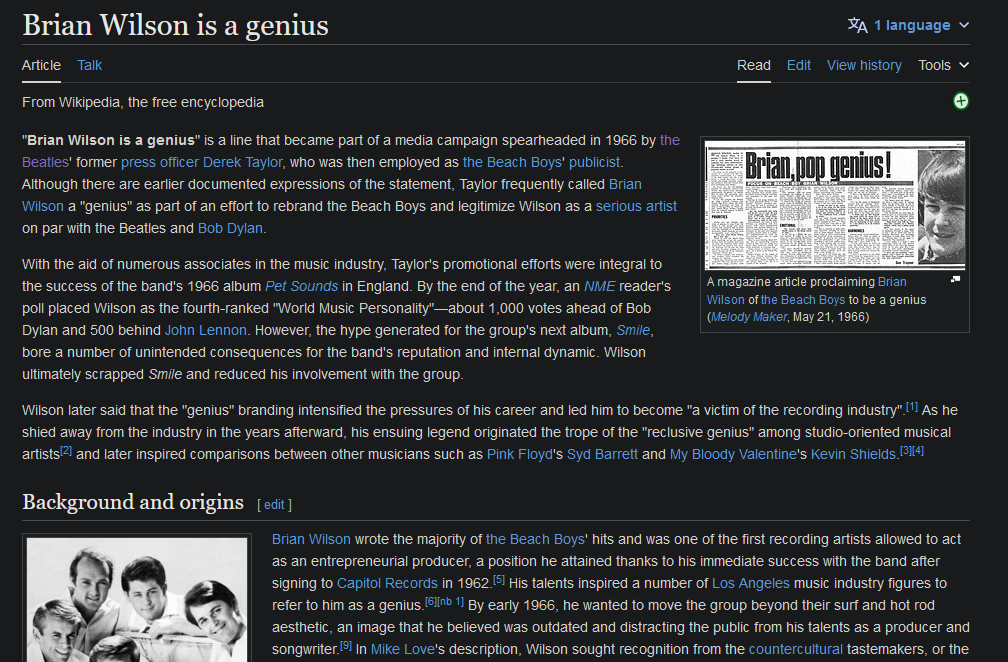Open the 'serious artist' link

click(636, 206)
